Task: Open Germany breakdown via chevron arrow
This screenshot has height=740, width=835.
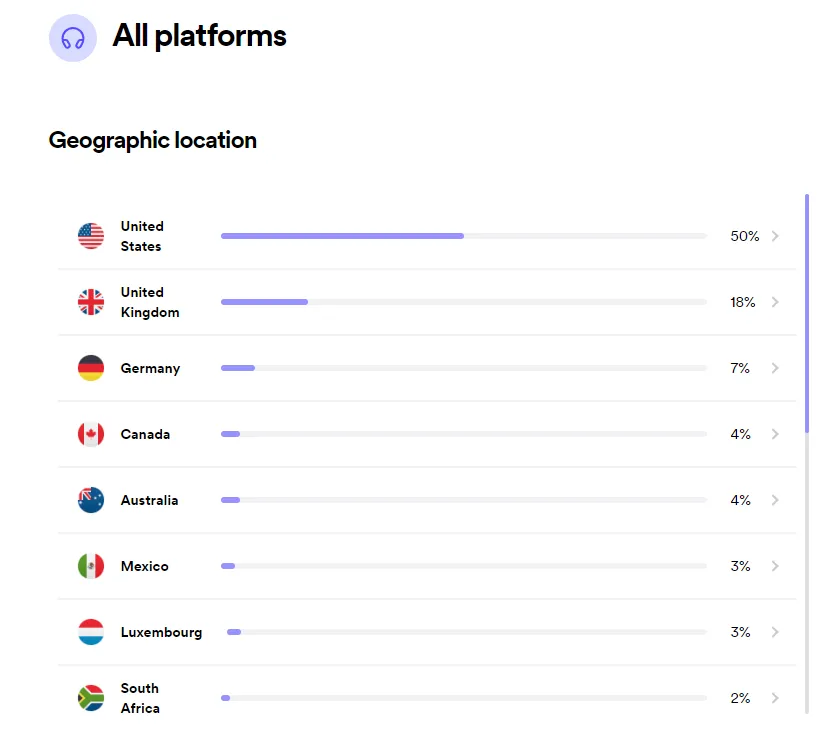Action: coord(775,368)
